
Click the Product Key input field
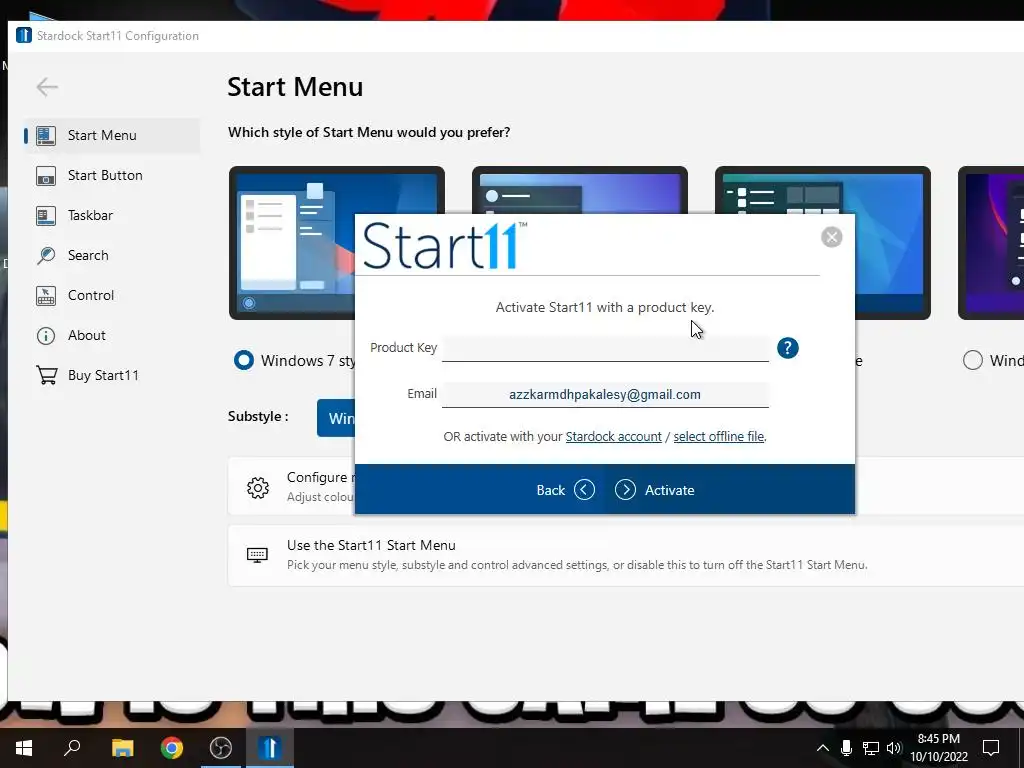(605, 347)
